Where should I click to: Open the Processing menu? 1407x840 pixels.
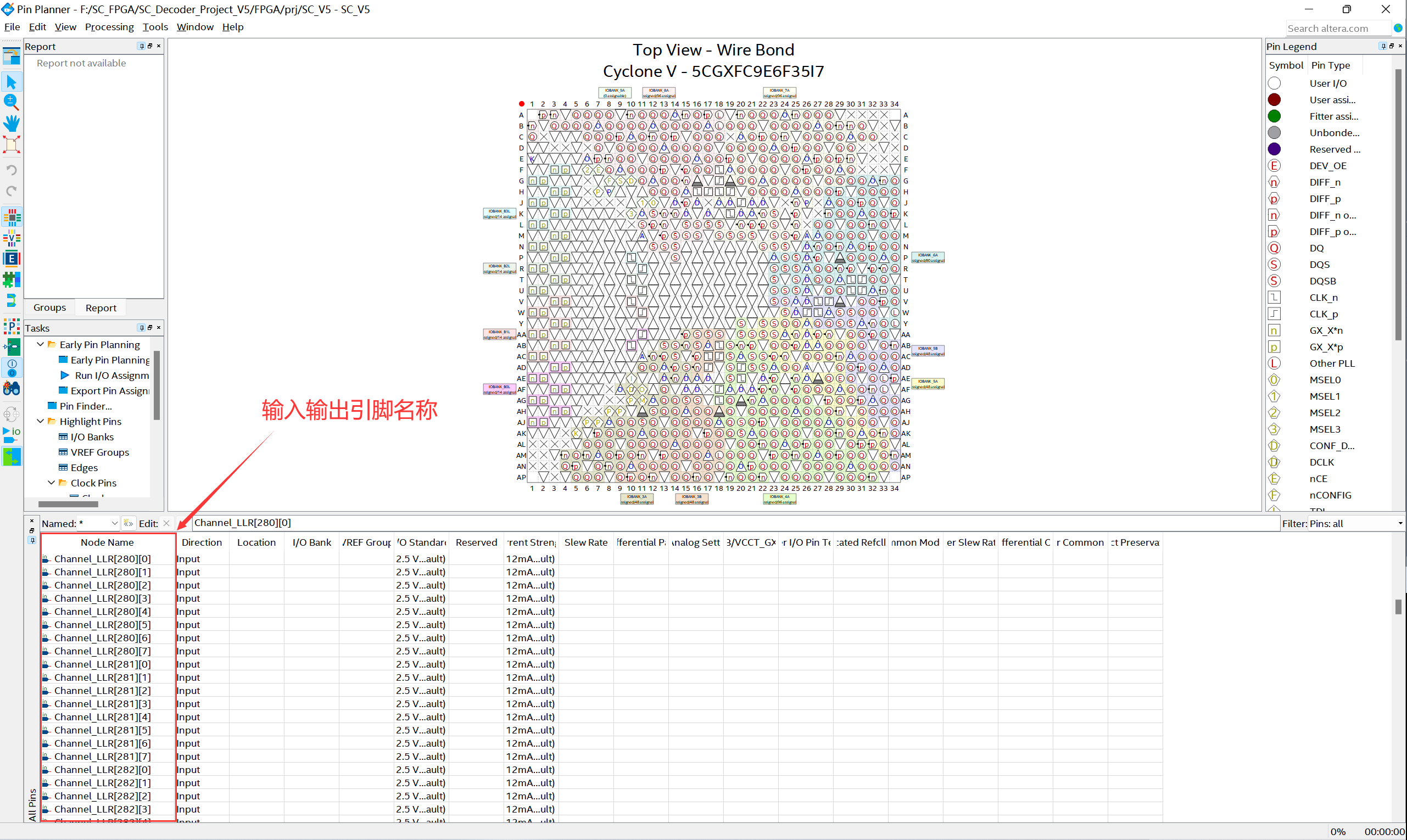coord(109,26)
